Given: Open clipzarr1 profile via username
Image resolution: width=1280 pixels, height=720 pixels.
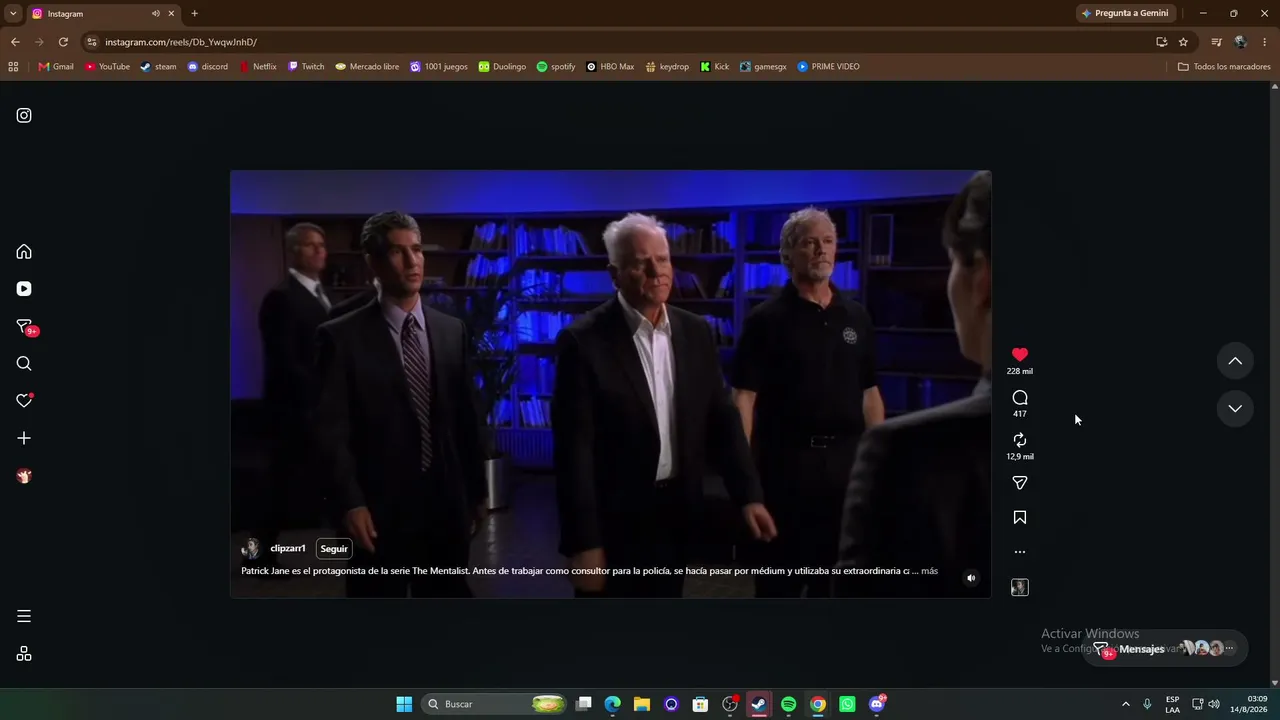Looking at the screenshot, I should click(288, 548).
